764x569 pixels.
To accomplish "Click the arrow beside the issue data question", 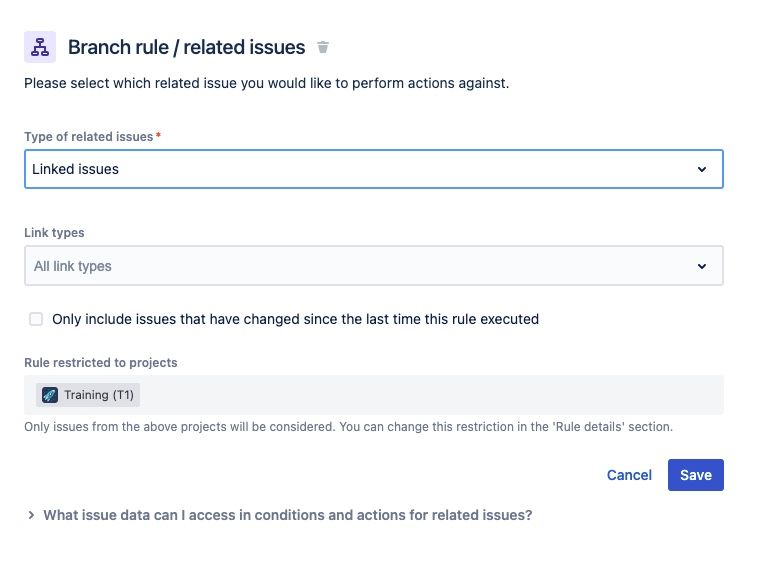I will click(x=32, y=515).
